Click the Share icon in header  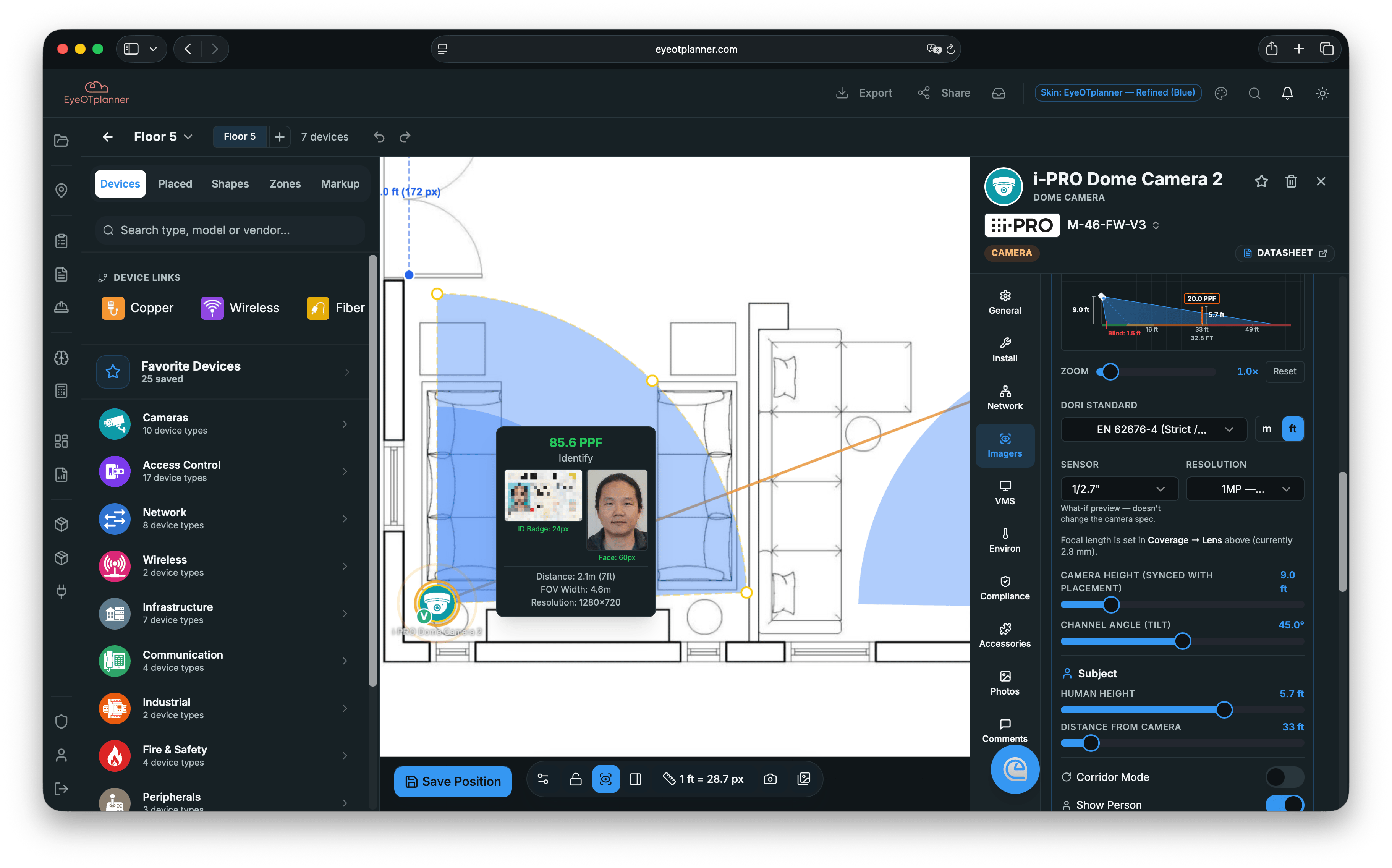click(x=924, y=93)
